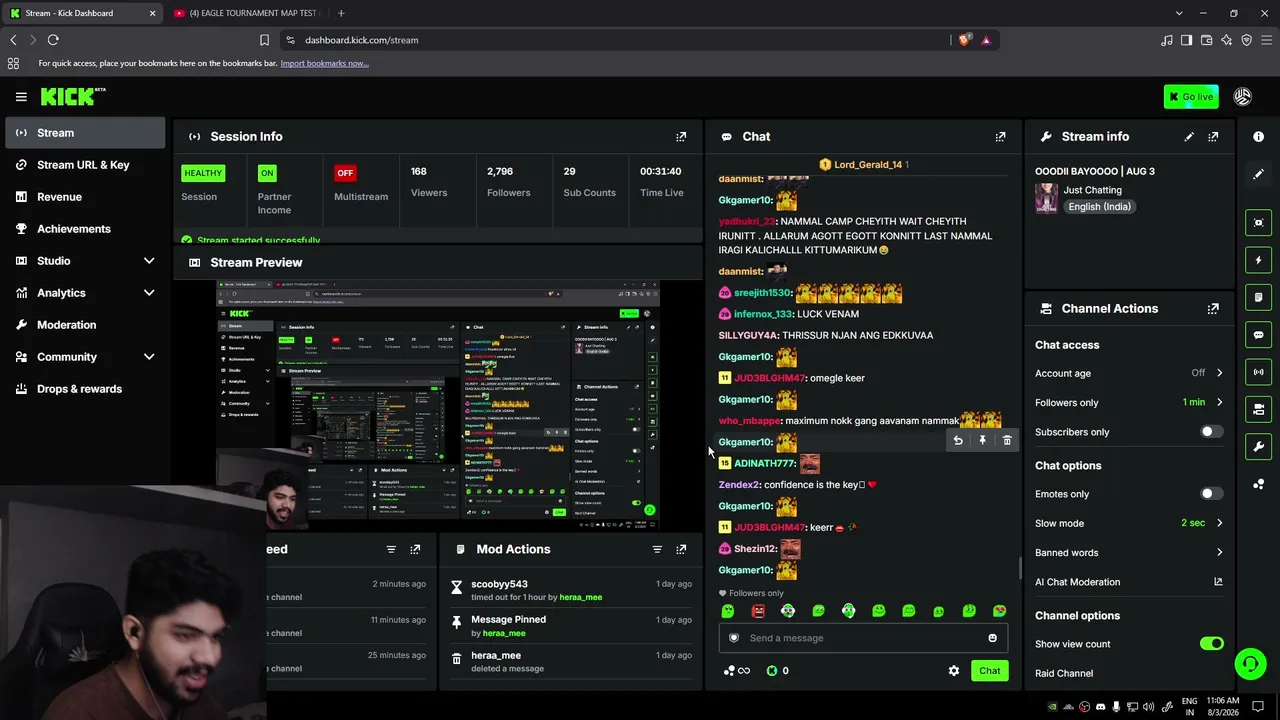This screenshot has height=720, width=1280.
Task: Click the Go live button
Action: (x=1190, y=97)
